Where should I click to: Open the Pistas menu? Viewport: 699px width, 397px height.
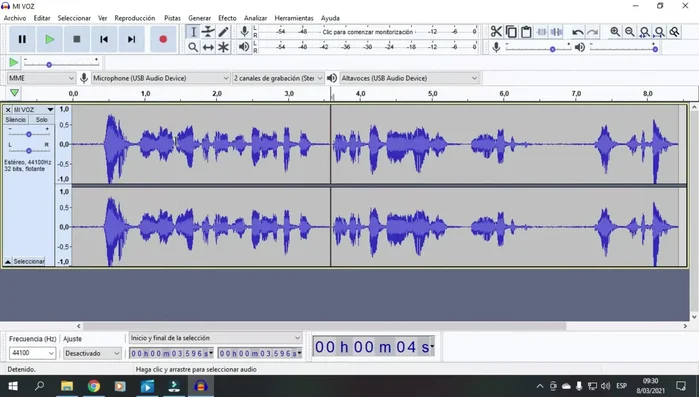click(172, 18)
